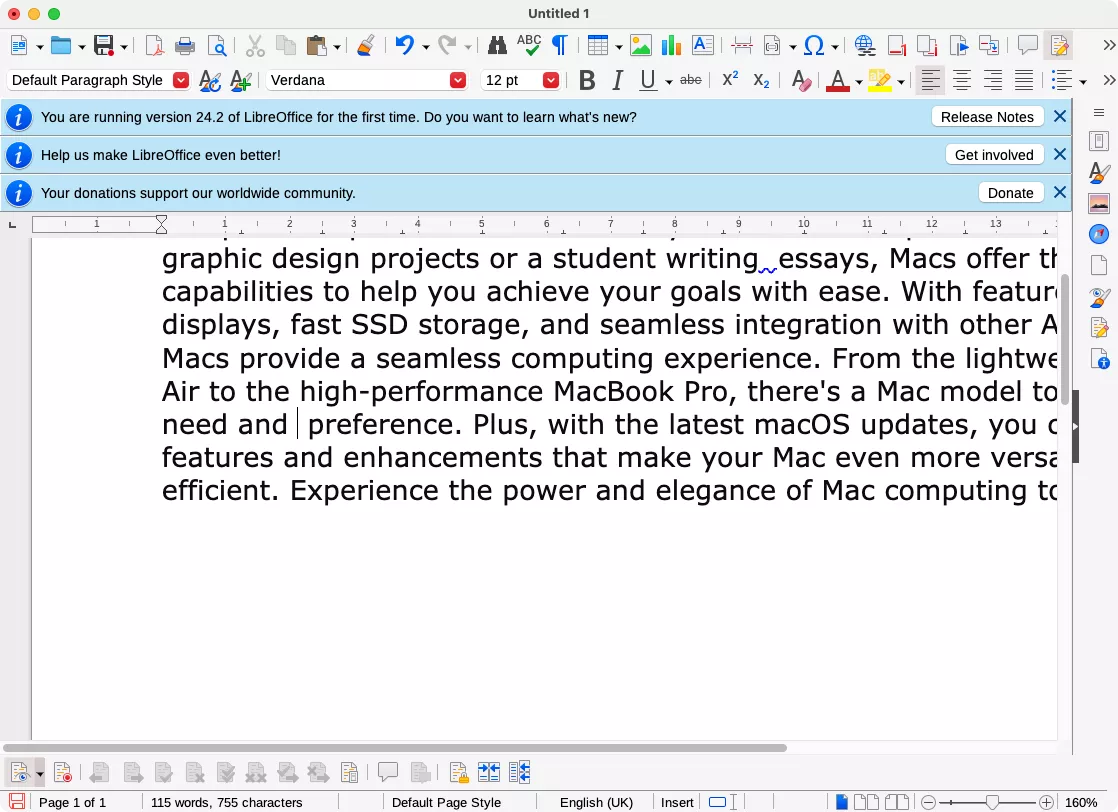
Task: Click the New document icon
Action: [x=19, y=46]
